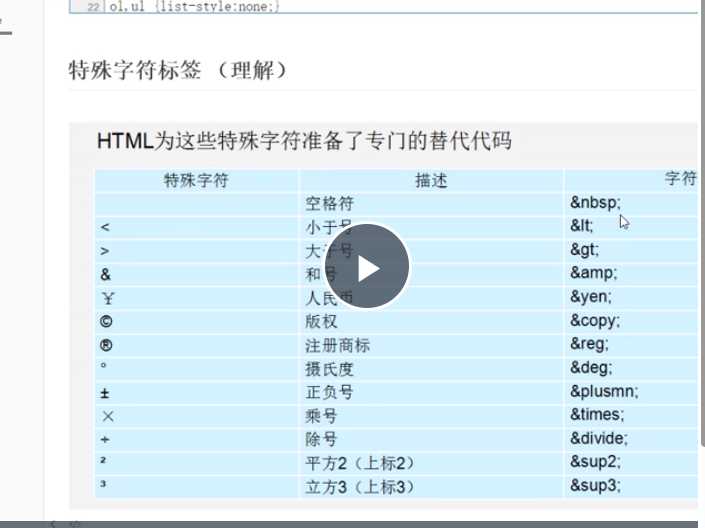Click the yen symbol ¥ in the table
The width and height of the screenshot is (705, 528).
[x=108, y=298]
